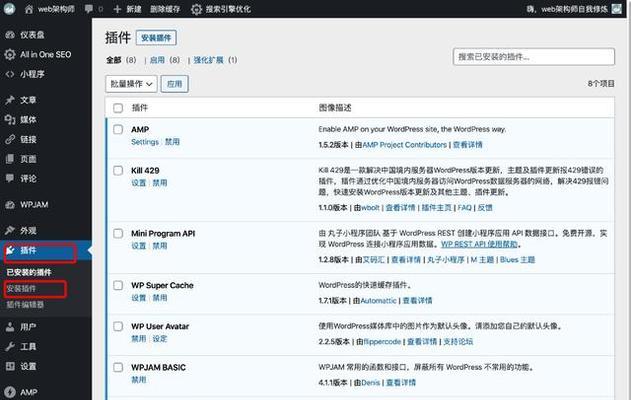Open 插件编辑器 submenu item
631x400 pixels.
pyautogui.click(x=25, y=305)
